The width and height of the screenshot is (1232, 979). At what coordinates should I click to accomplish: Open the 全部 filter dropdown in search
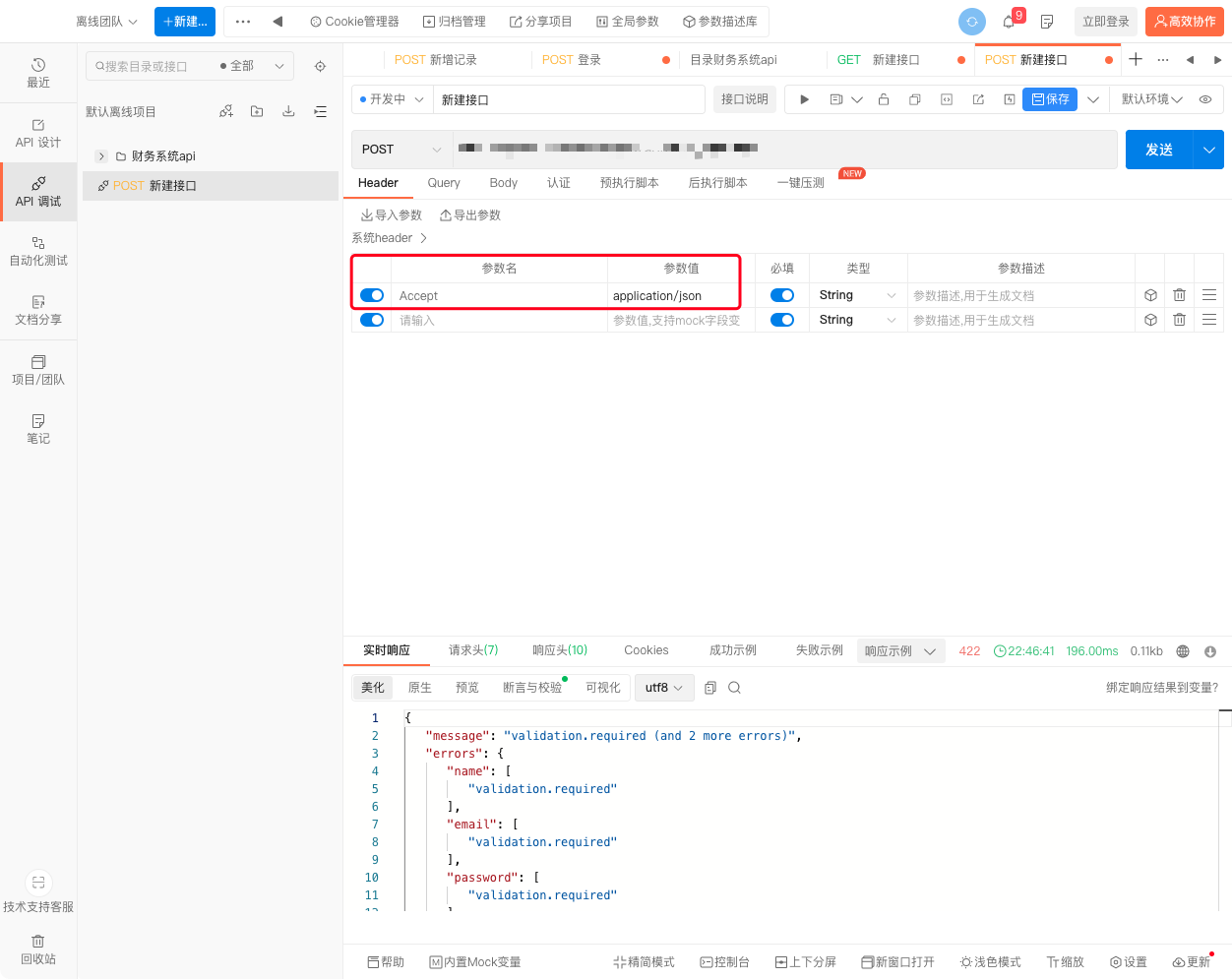[x=252, y=66]
